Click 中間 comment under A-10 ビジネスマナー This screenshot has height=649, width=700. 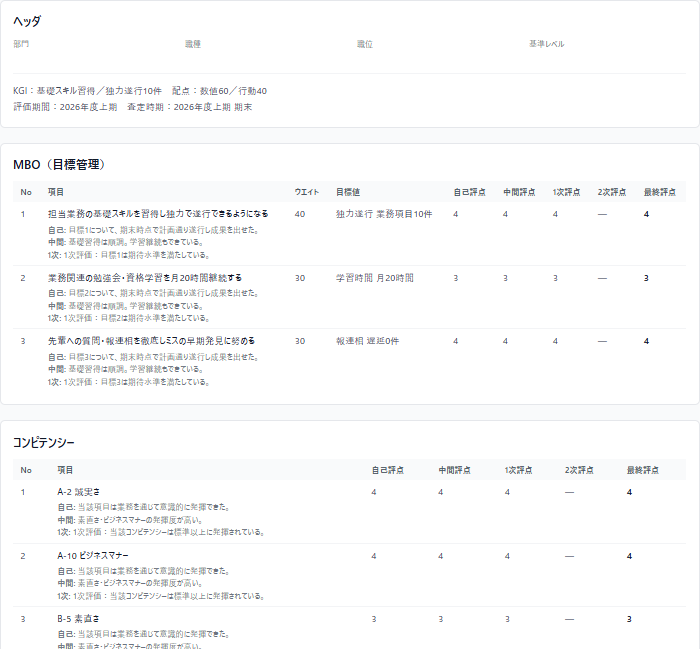130,583
